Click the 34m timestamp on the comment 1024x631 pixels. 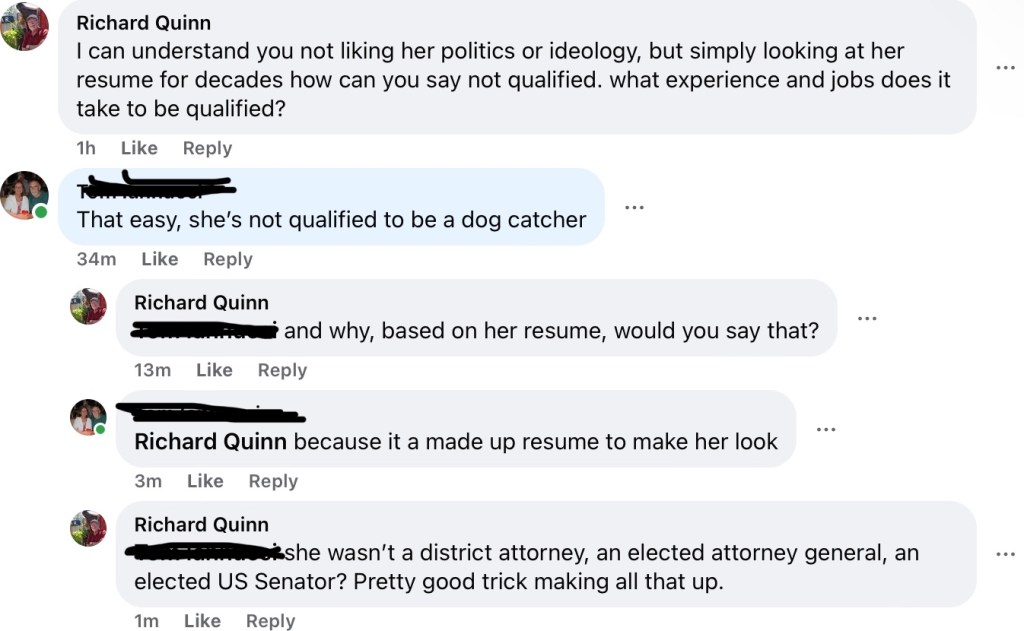96,259
